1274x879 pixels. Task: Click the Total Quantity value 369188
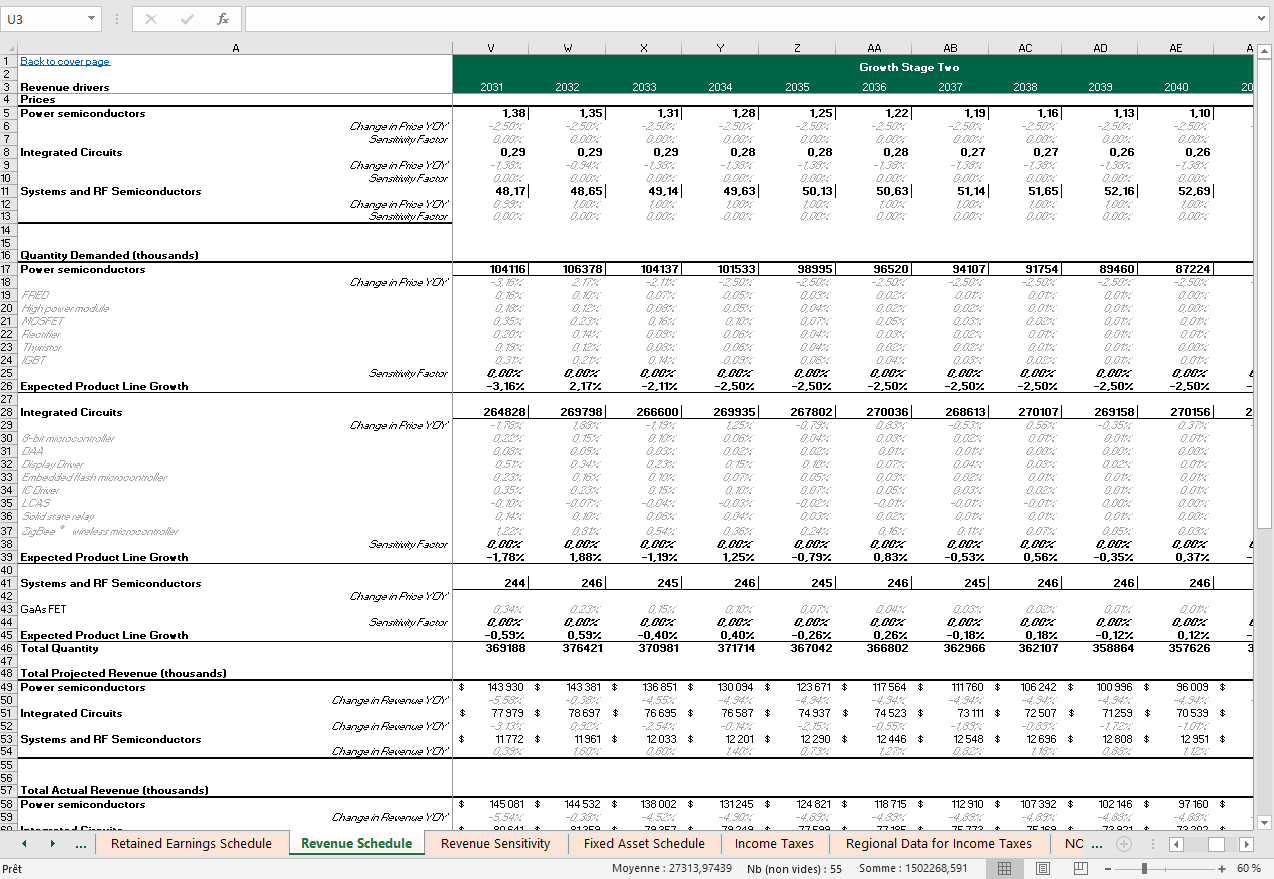tap(491, 648)
